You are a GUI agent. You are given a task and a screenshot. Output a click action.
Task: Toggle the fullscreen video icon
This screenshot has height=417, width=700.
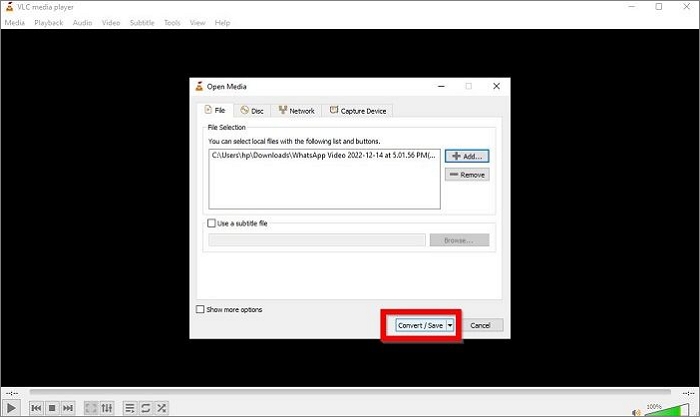pyautogui.click(x=91, y=408)
